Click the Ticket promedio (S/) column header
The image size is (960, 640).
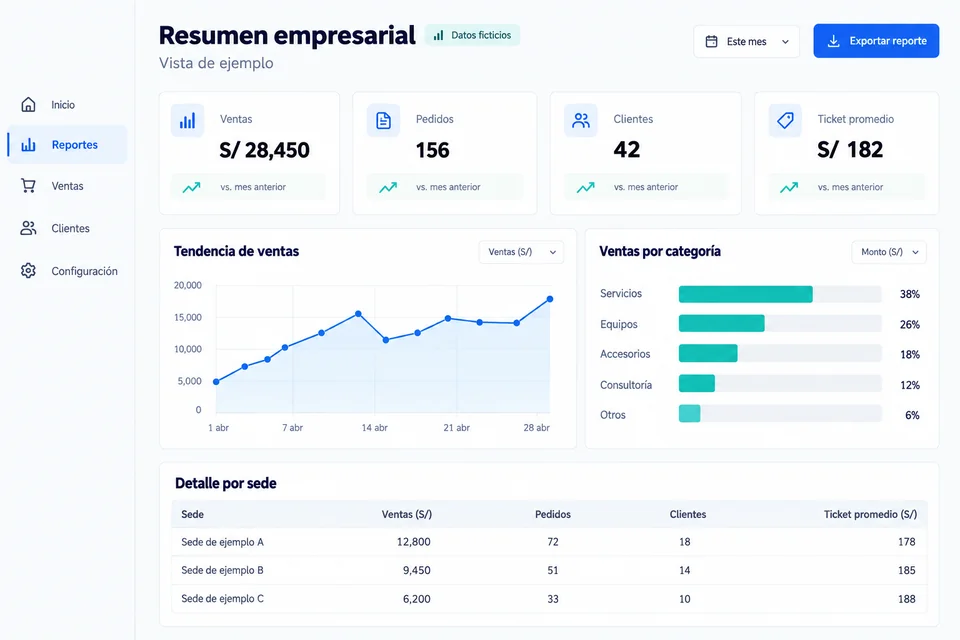click(870, 514)
